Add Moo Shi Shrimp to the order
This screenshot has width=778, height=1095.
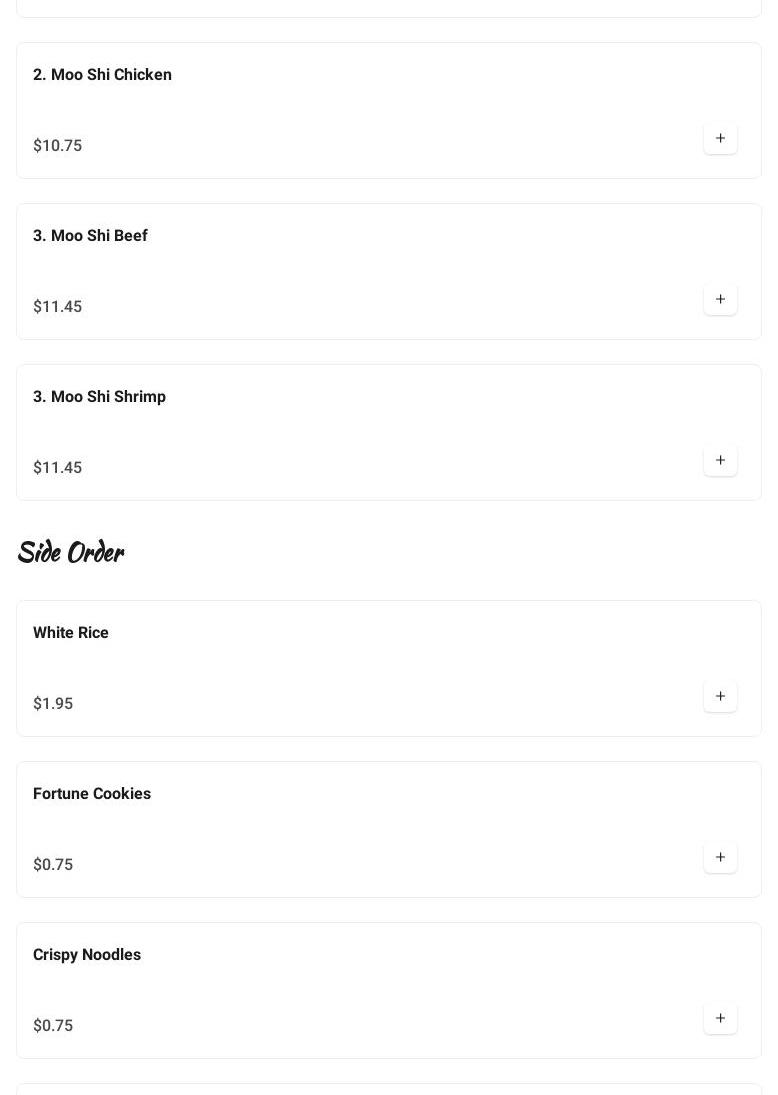point(720,461)
